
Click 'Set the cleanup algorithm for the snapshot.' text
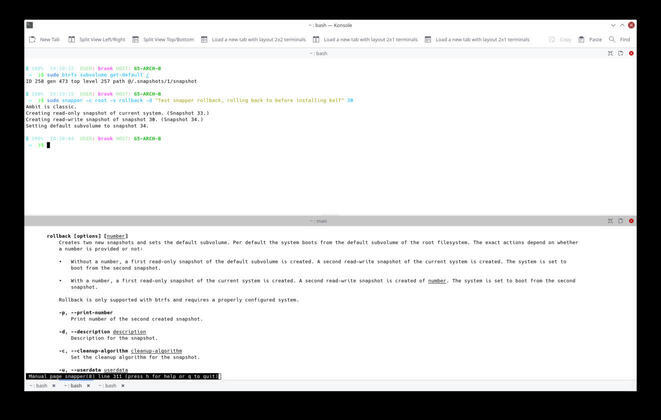click(x=135, y=357)
